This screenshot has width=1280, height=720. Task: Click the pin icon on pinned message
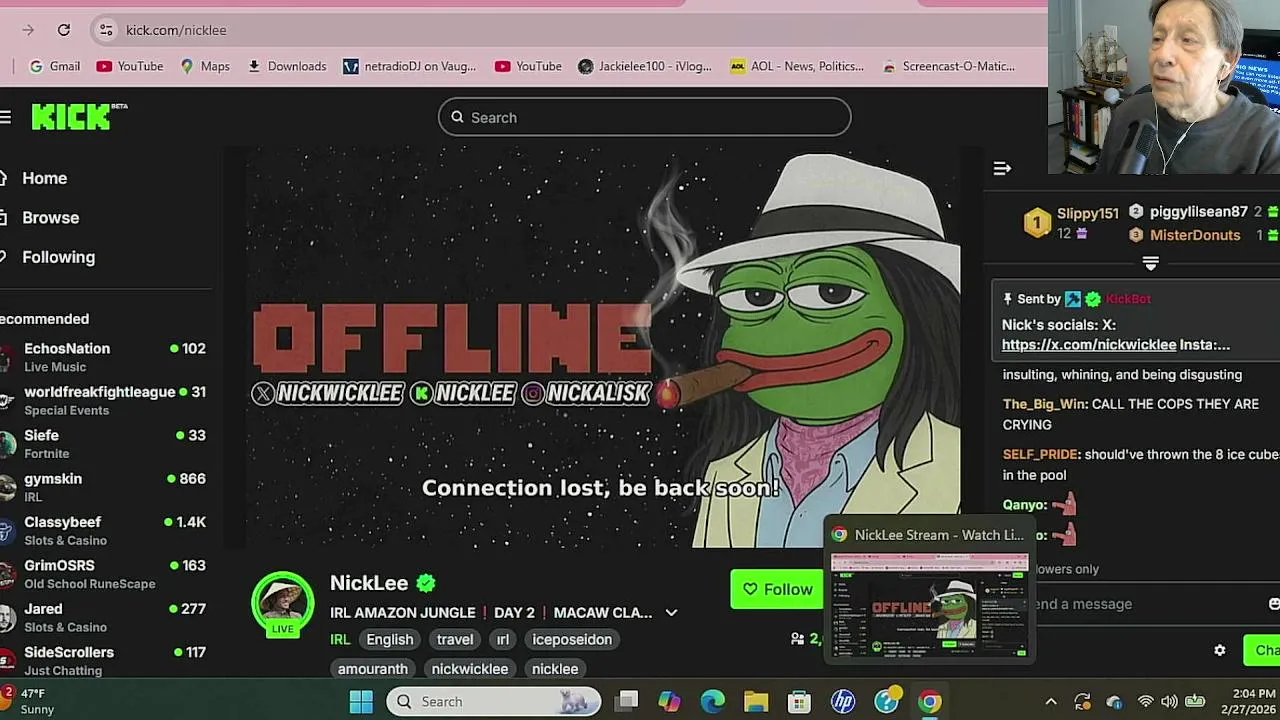pyautogui.click(x=1008, y=299)
